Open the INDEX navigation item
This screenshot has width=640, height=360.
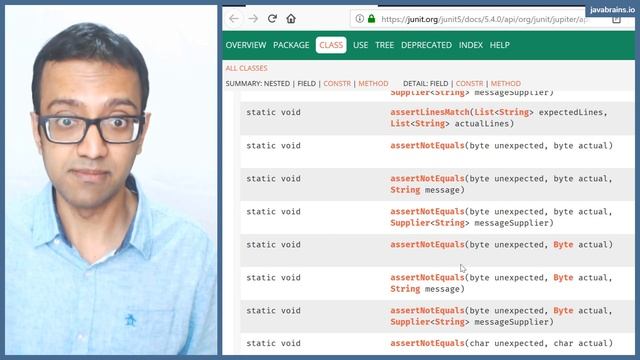471,45
